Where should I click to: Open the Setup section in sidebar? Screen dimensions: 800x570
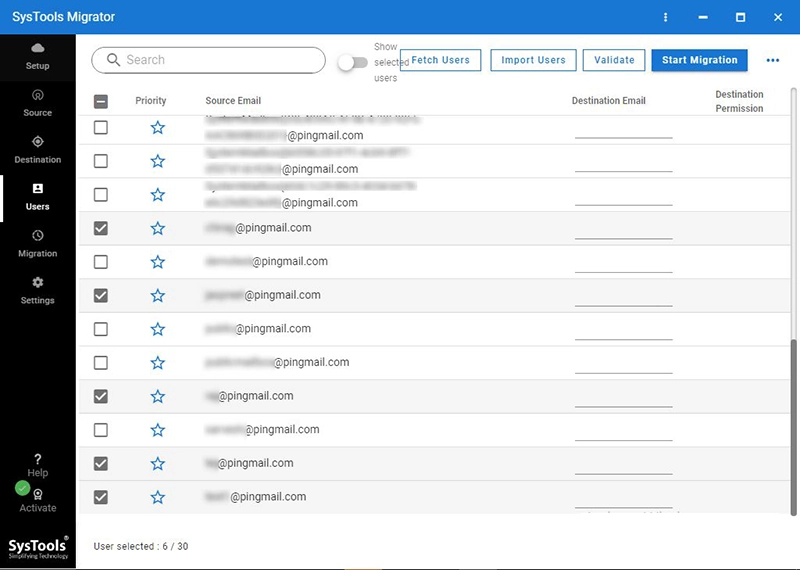click(38, 57)
